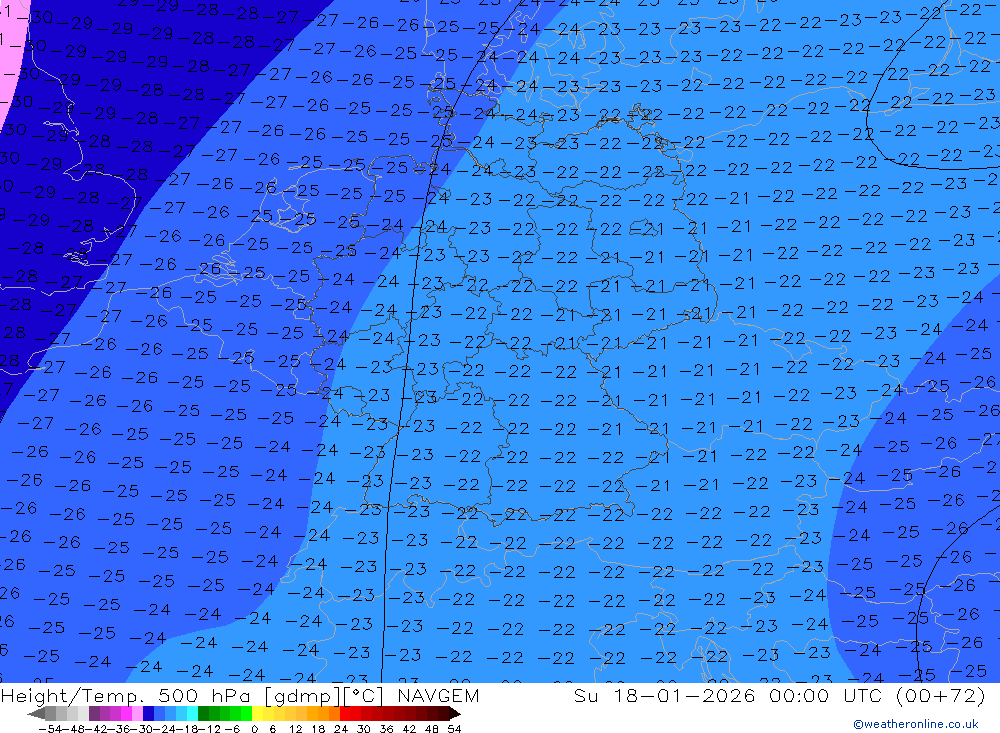Image resolution: width=1000 pixels, height=733 pixels.
Task: Pick the dark purple swatch above -42
Action: pyautogui.click(x=94, y=713)
